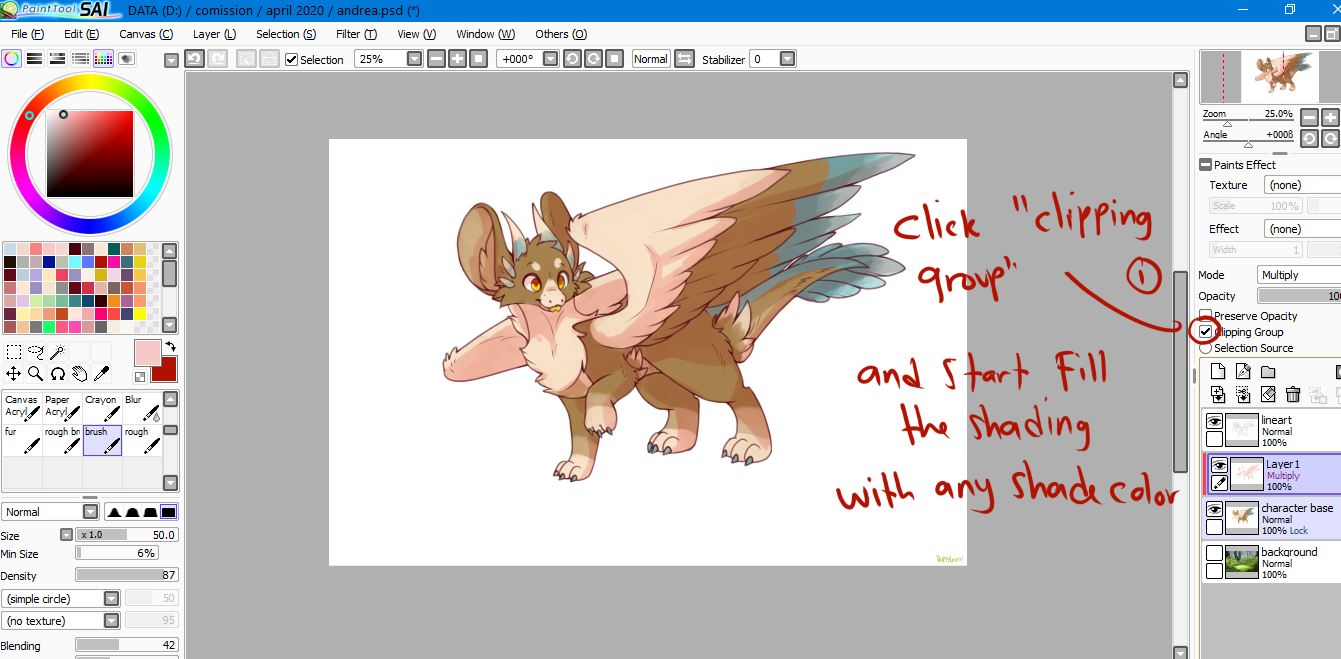The image size is (1341, 659).
Task: Hide the character base layer
Action: click(x=1214, y=509)
